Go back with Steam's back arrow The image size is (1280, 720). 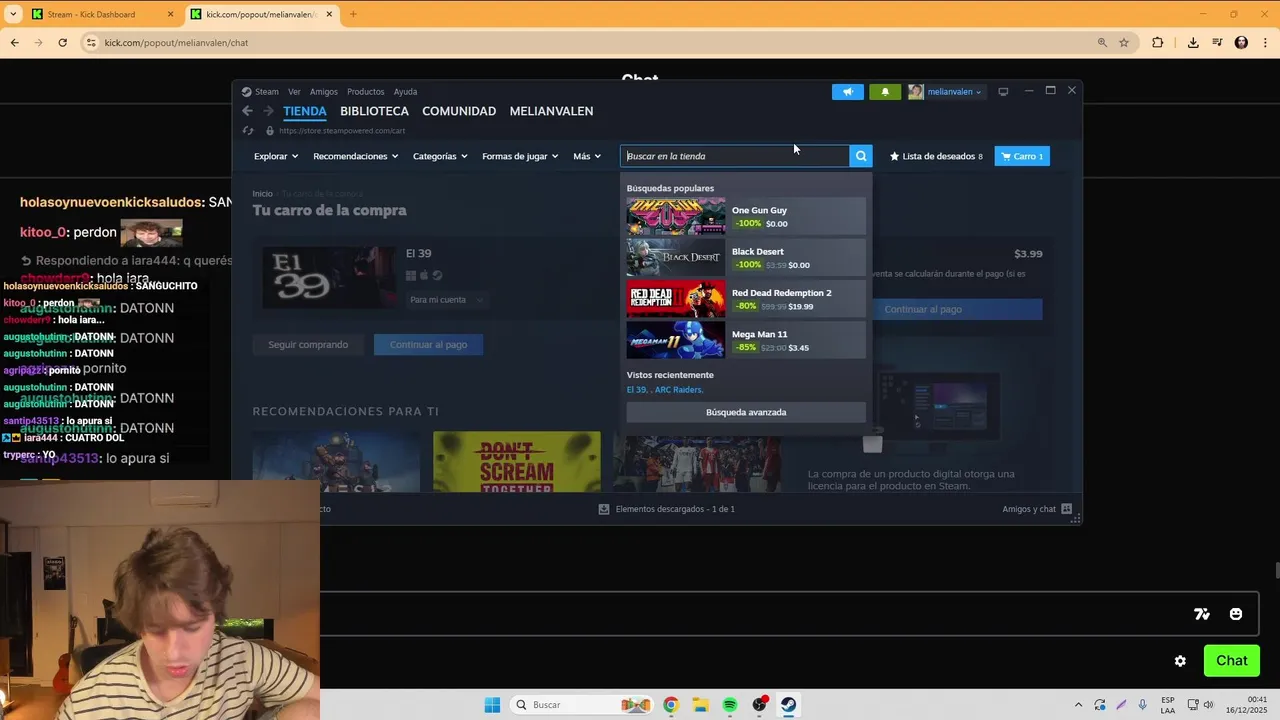coord(247,111)
